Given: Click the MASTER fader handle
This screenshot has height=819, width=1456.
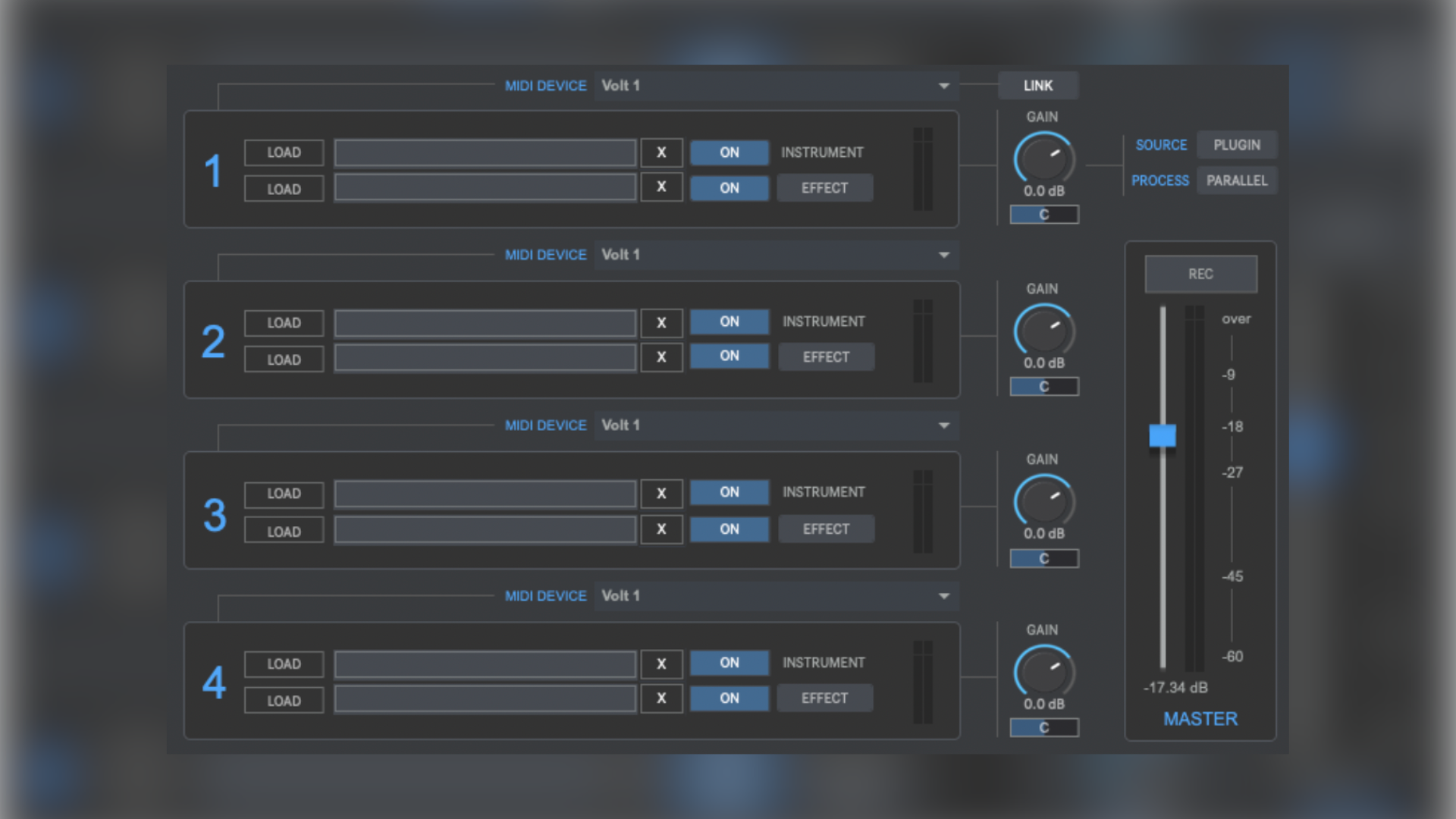Looking at the screenshot, I should [1162, 435].
